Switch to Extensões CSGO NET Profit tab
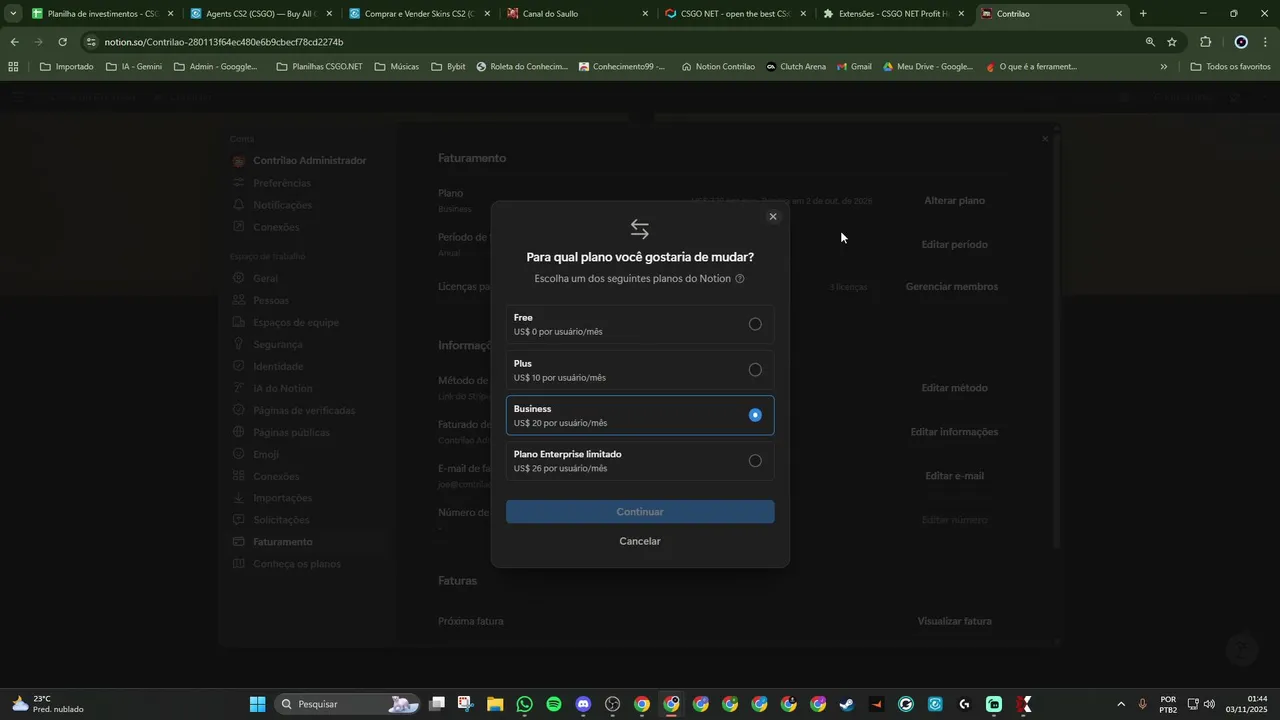The width and height of the screenshot is (1280, 720). (892, 14)
